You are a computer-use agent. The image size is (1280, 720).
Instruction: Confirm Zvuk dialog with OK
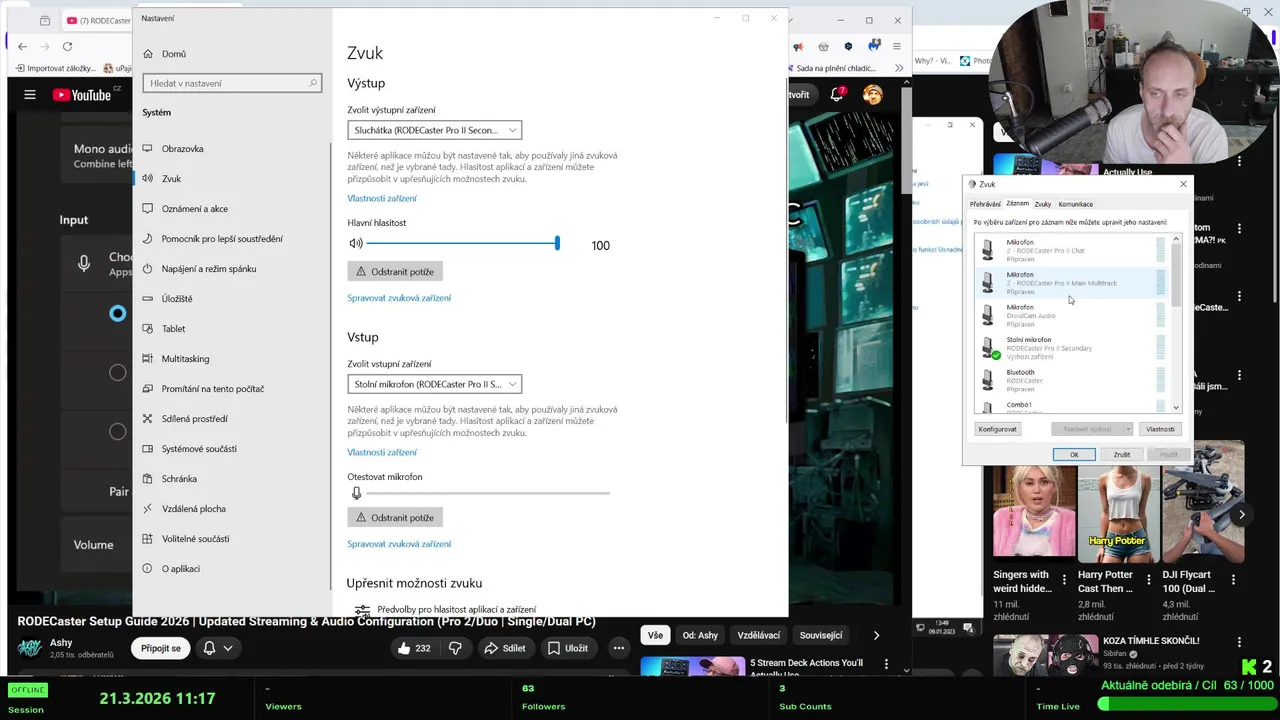coord(1074,455)
